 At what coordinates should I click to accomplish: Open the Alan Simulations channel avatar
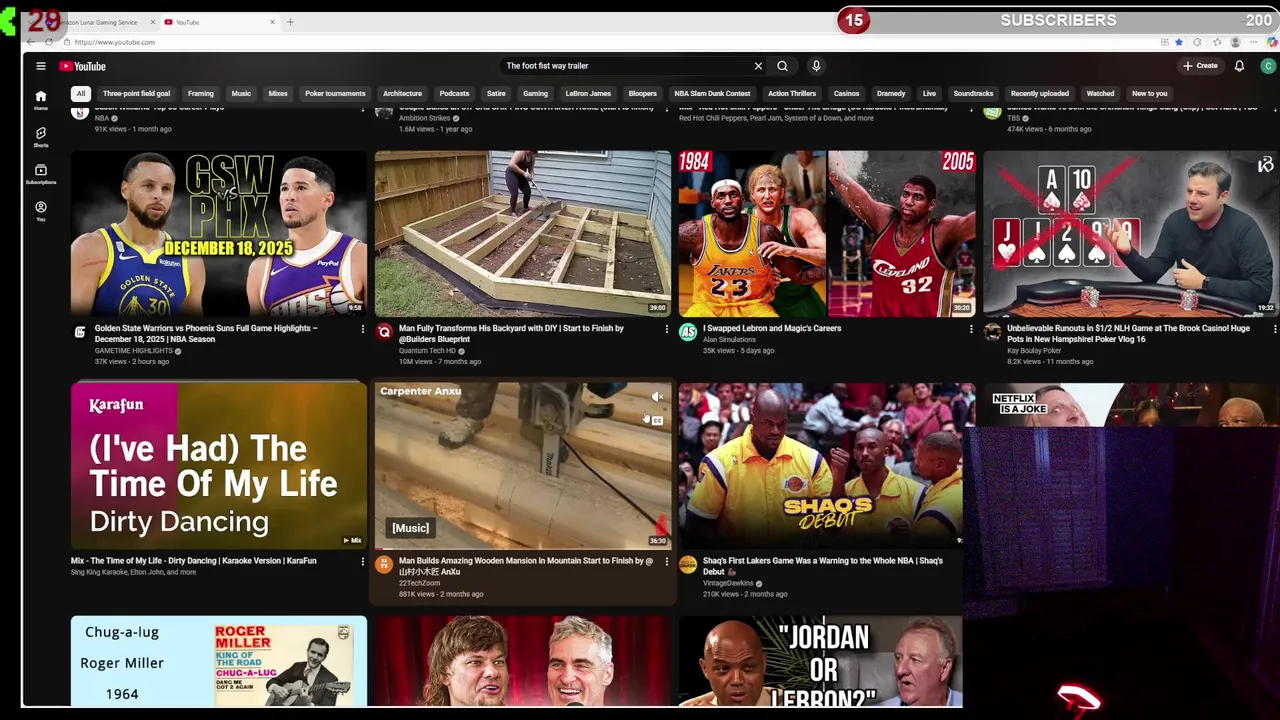click(688, 332)
